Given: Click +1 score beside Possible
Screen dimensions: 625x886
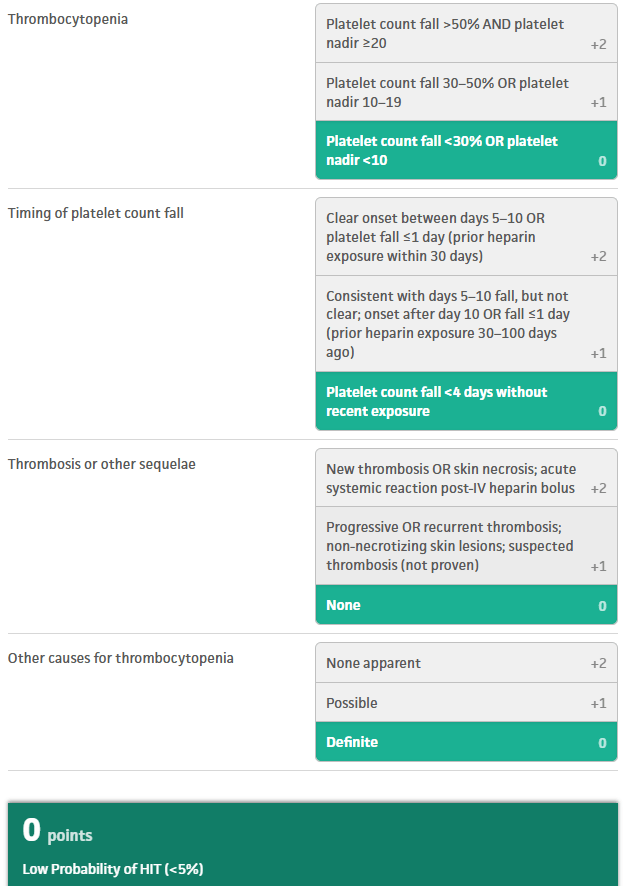Looking at the screenshot, I should 598,703.
